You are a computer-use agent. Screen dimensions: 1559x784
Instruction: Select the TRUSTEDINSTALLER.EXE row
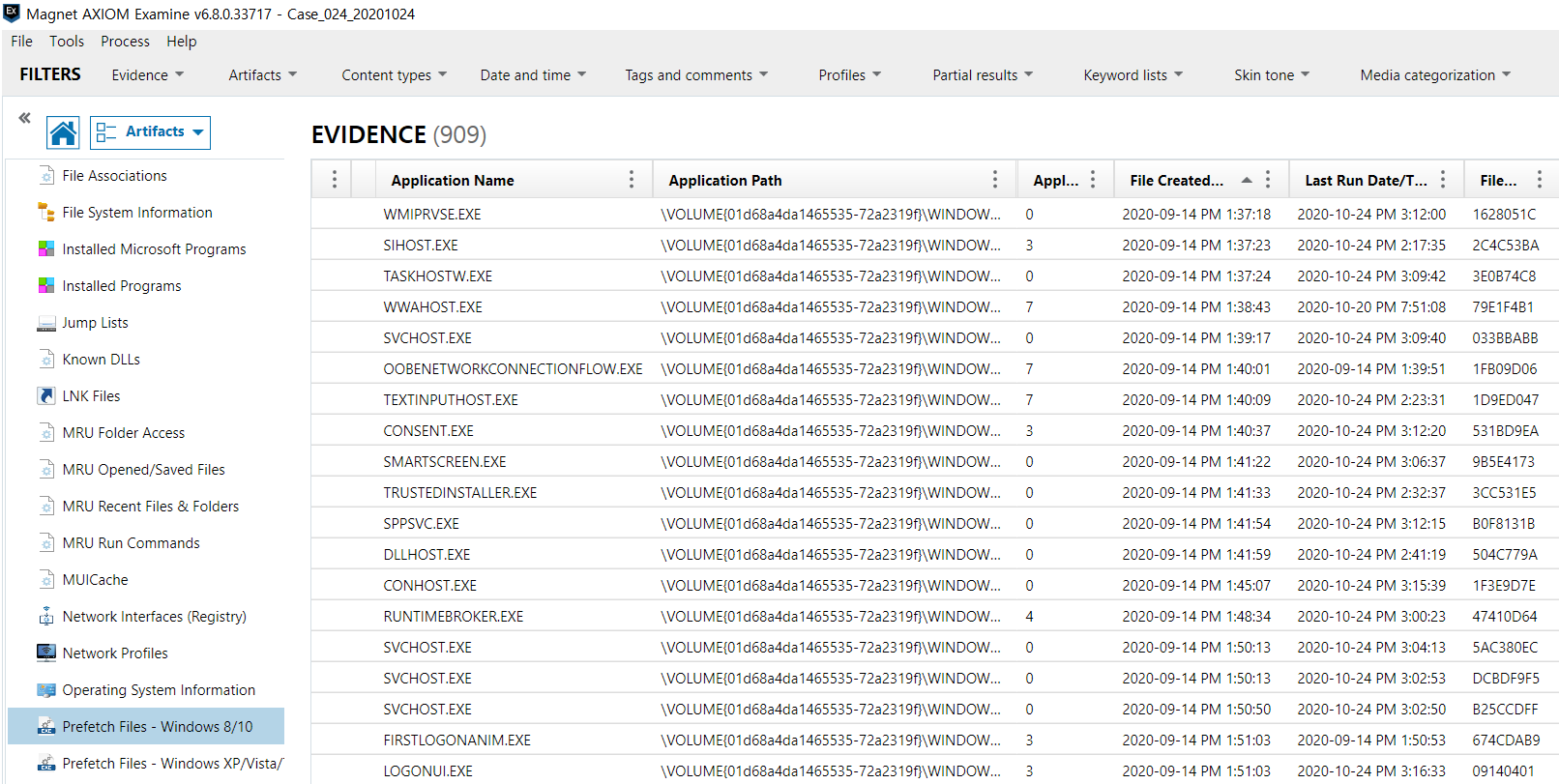point(934,492)
